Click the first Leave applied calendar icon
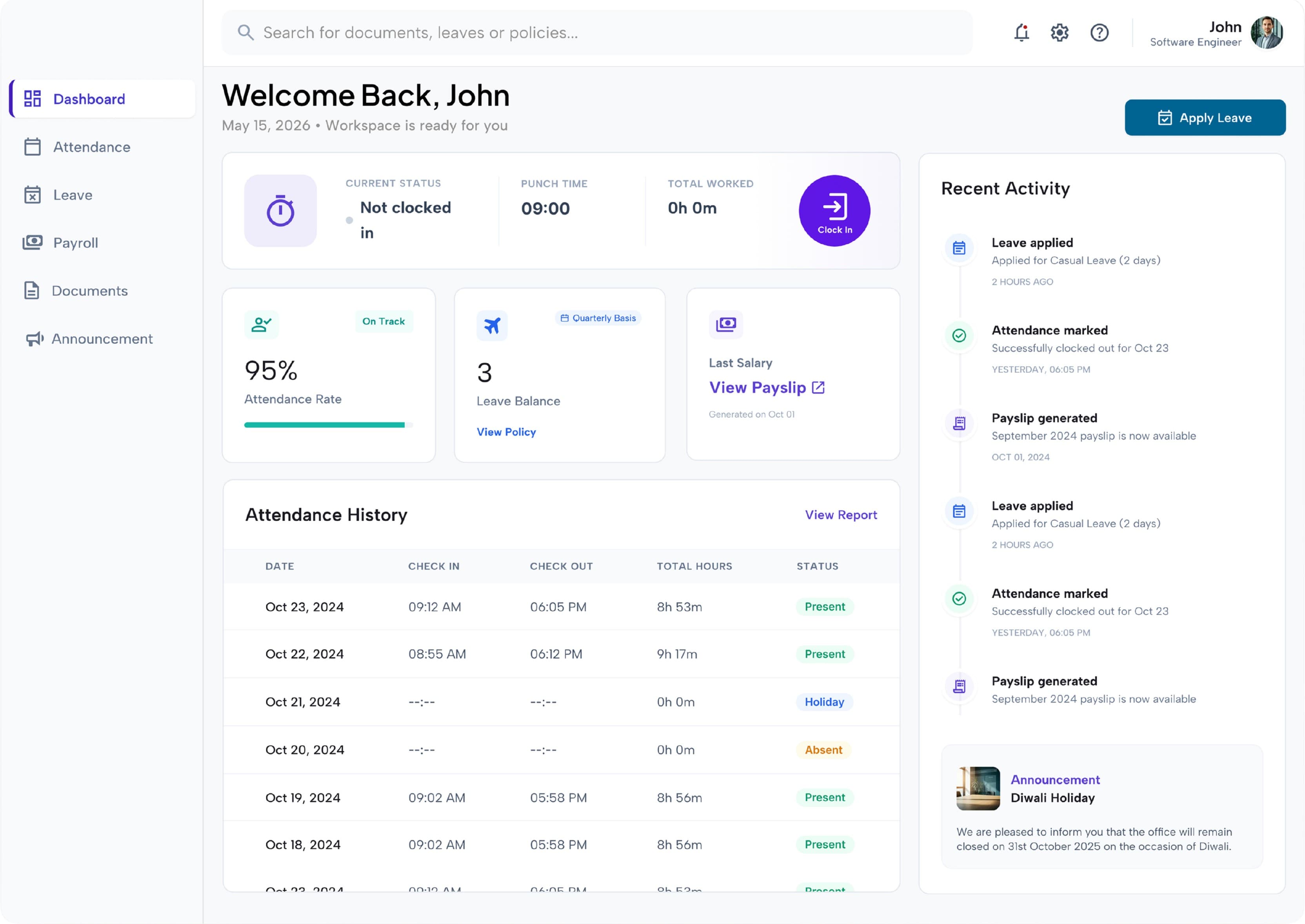Image resolution: width=1305 pixels, height=924 pixels. pos(959,248)
